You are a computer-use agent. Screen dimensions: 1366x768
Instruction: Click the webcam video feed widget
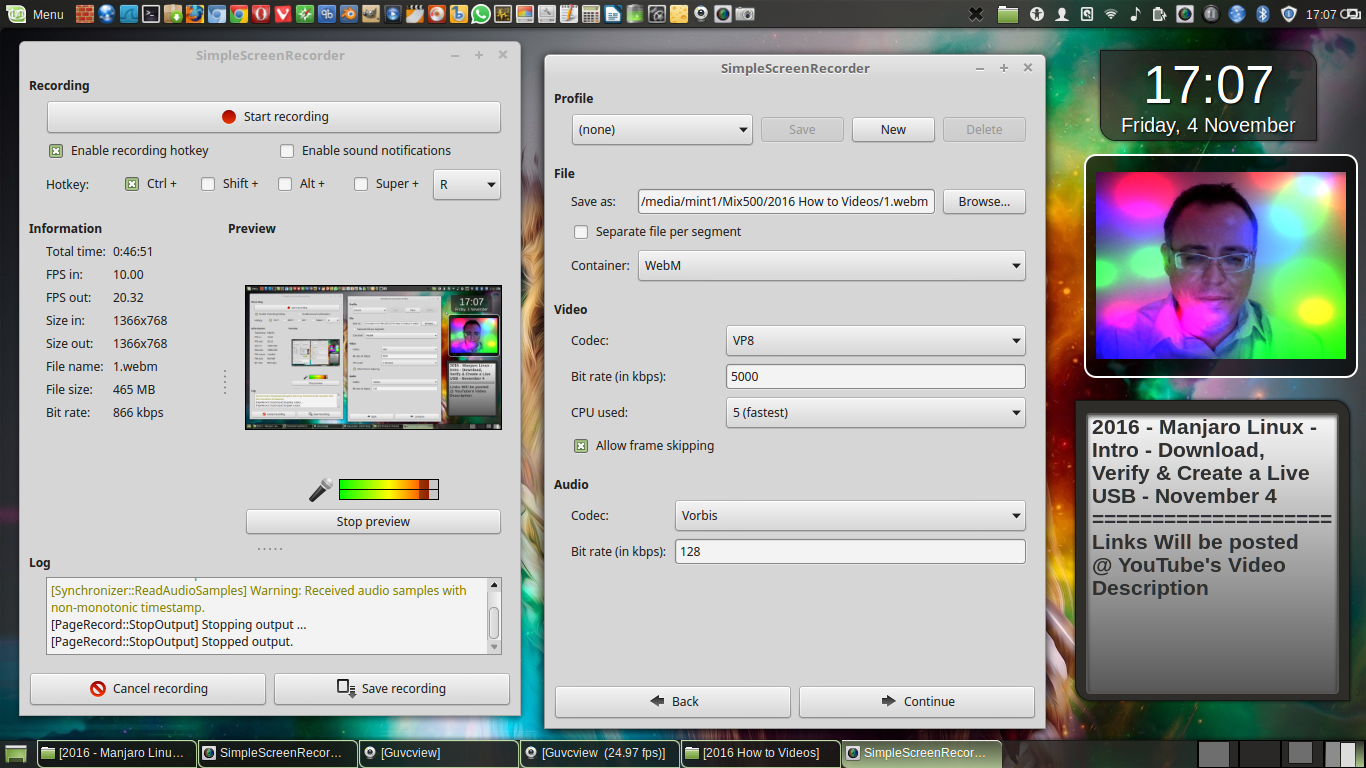click(x=1220, y=266)
